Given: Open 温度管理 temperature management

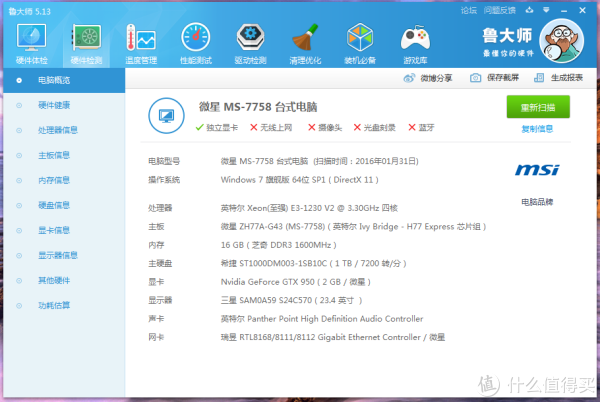Looking at the screenshot, I should (x=141, y=43).
